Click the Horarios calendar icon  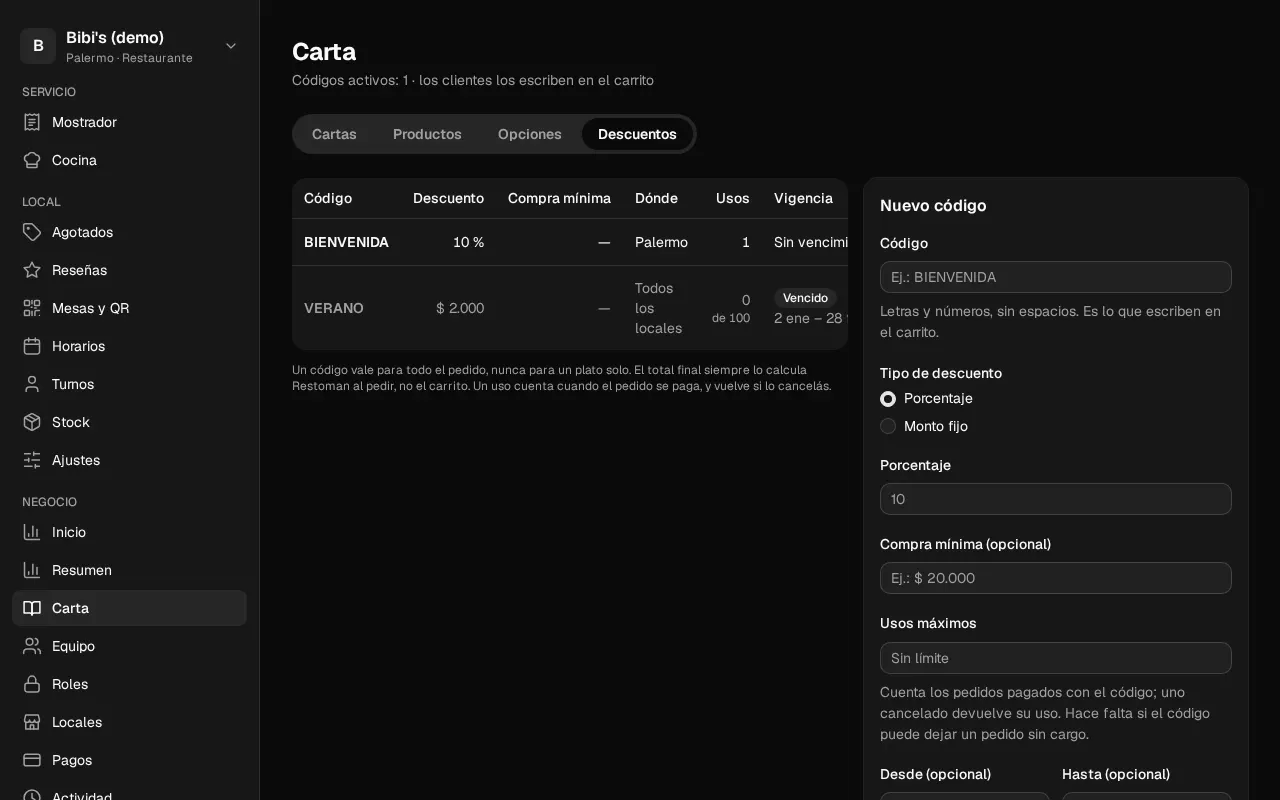tap(32, 346)
